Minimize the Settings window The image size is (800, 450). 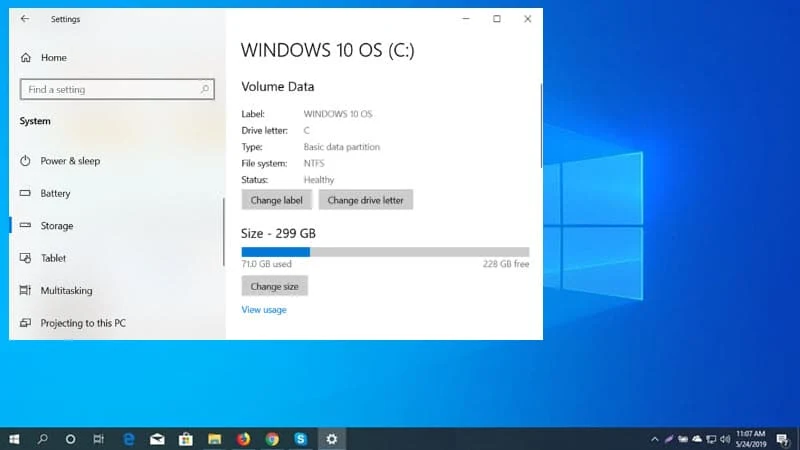(466, 19)
